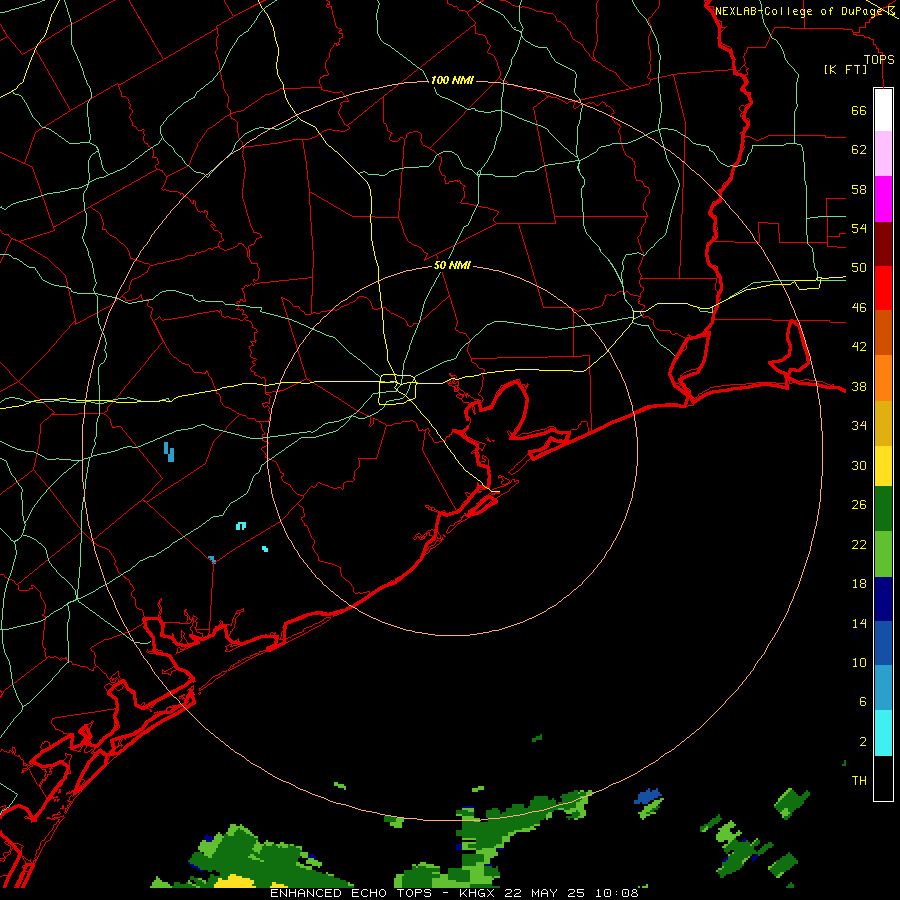Click the legend value 34
Screen dimensions: 900x900
[859, 426]
